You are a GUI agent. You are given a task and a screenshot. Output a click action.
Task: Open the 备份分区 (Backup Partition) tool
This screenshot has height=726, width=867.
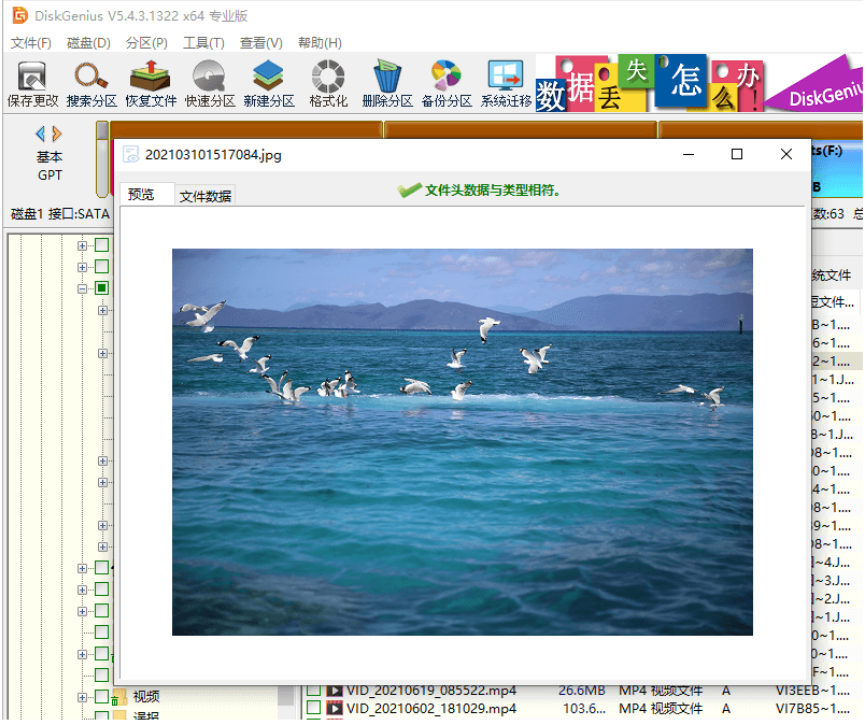coord(445,84)
